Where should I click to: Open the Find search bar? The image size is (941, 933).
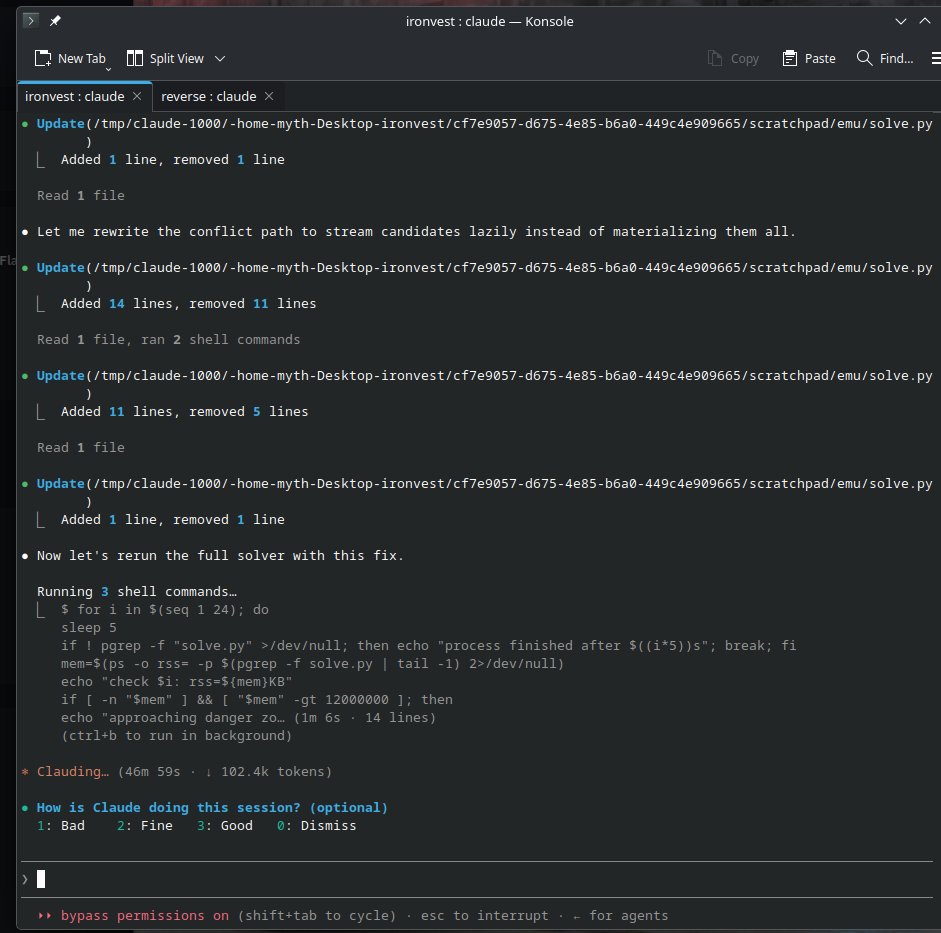885,58
